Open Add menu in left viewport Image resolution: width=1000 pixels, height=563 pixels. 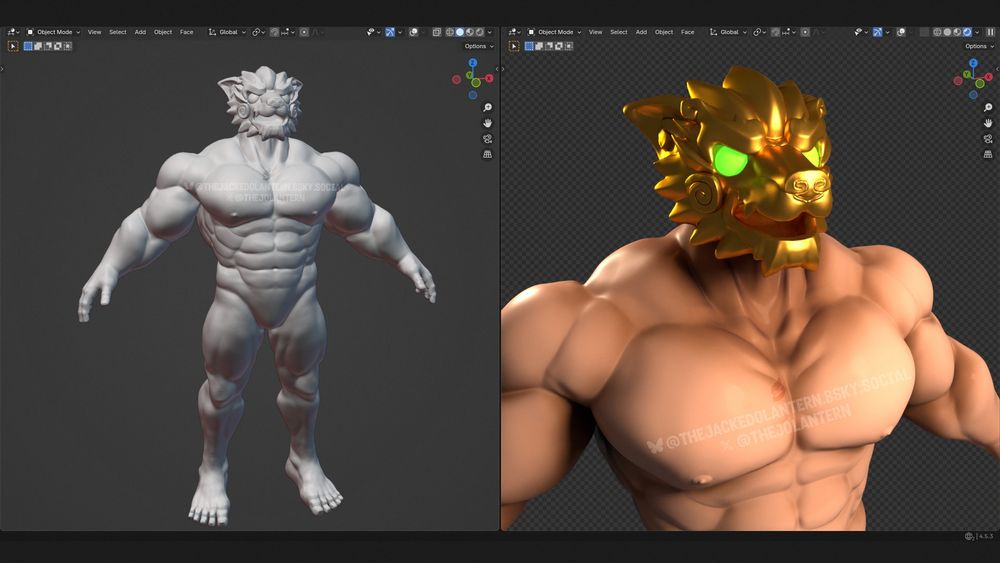(140, 32)
